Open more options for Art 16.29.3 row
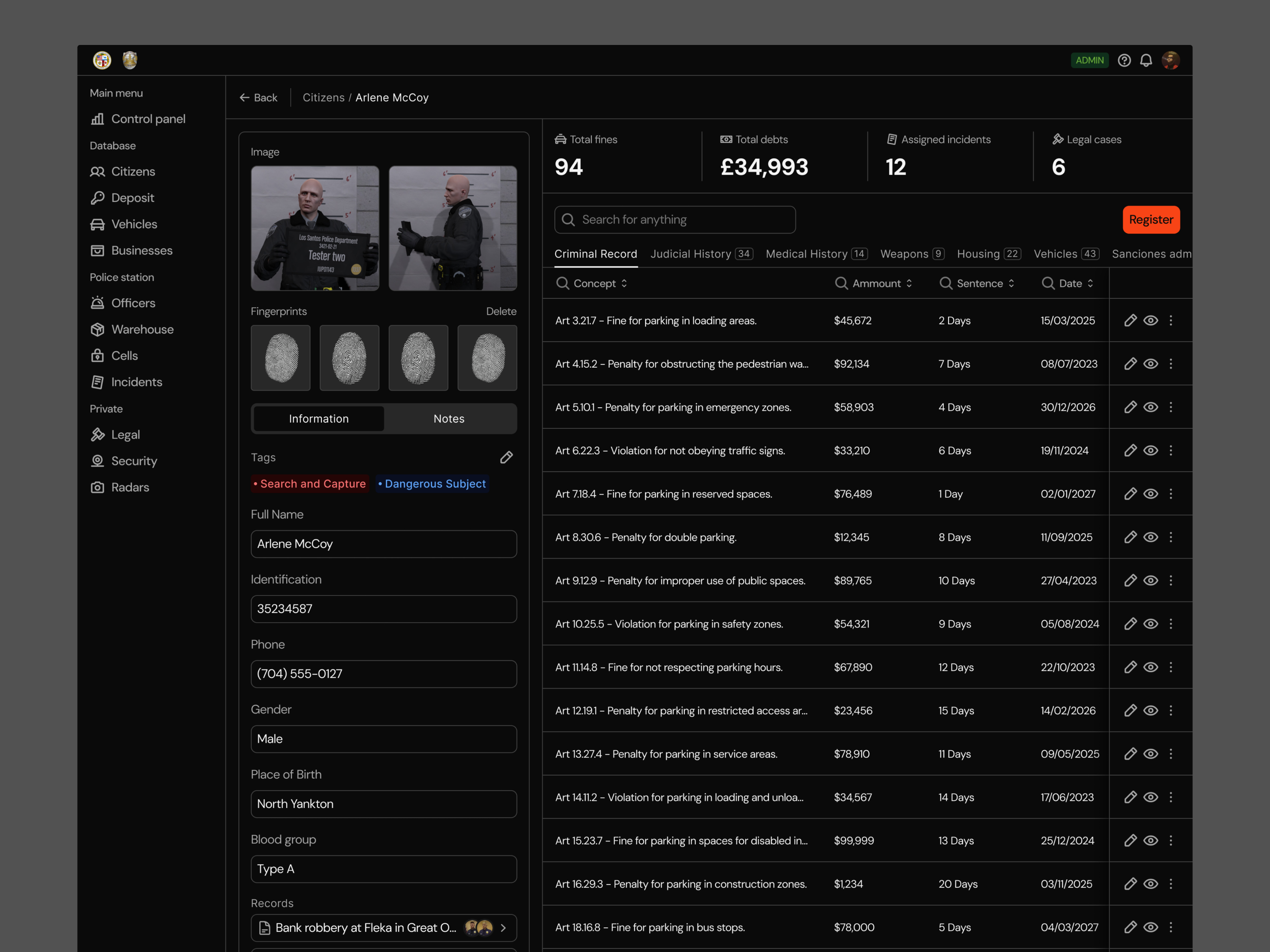 [x=1171, y=884]
